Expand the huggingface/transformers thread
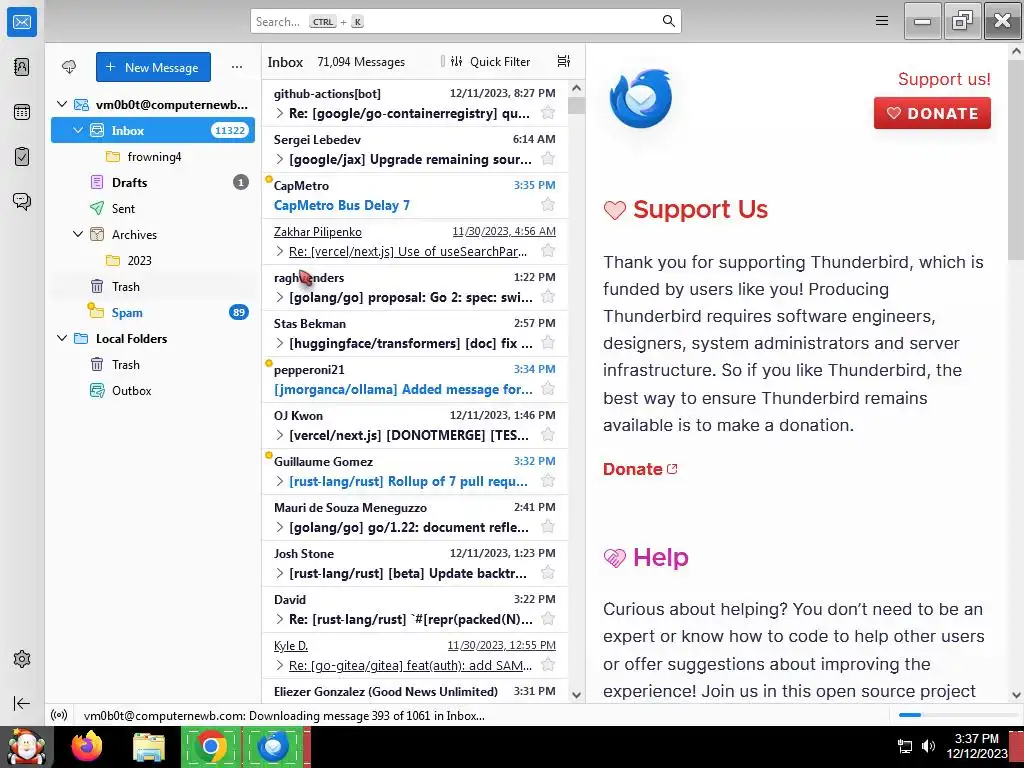 tap(280, 344)
